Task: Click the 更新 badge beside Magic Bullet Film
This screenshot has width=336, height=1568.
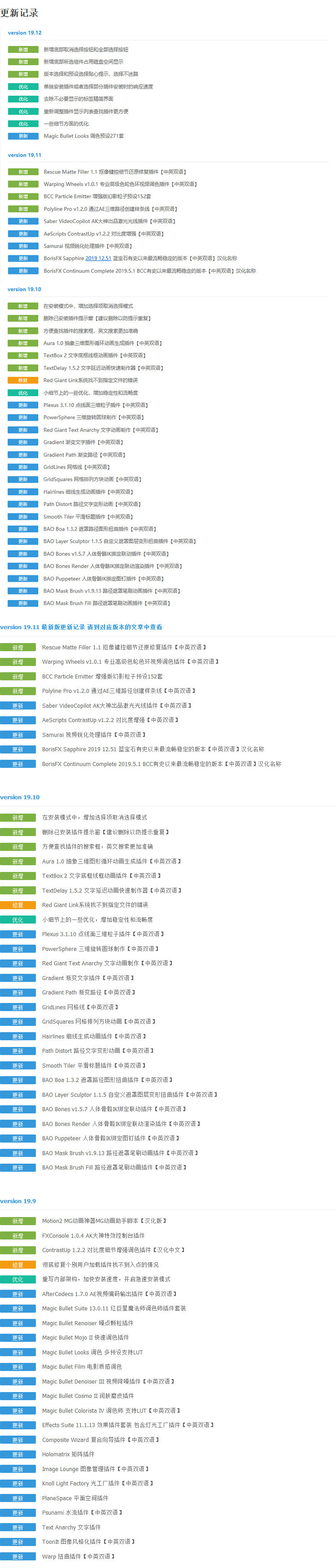Action: coord(17,1367)
